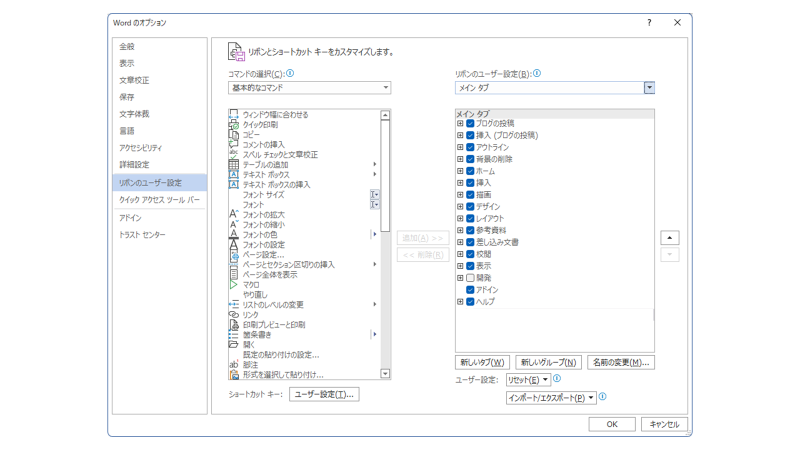Click the help question mark in title bar

(x=649, y=22)
